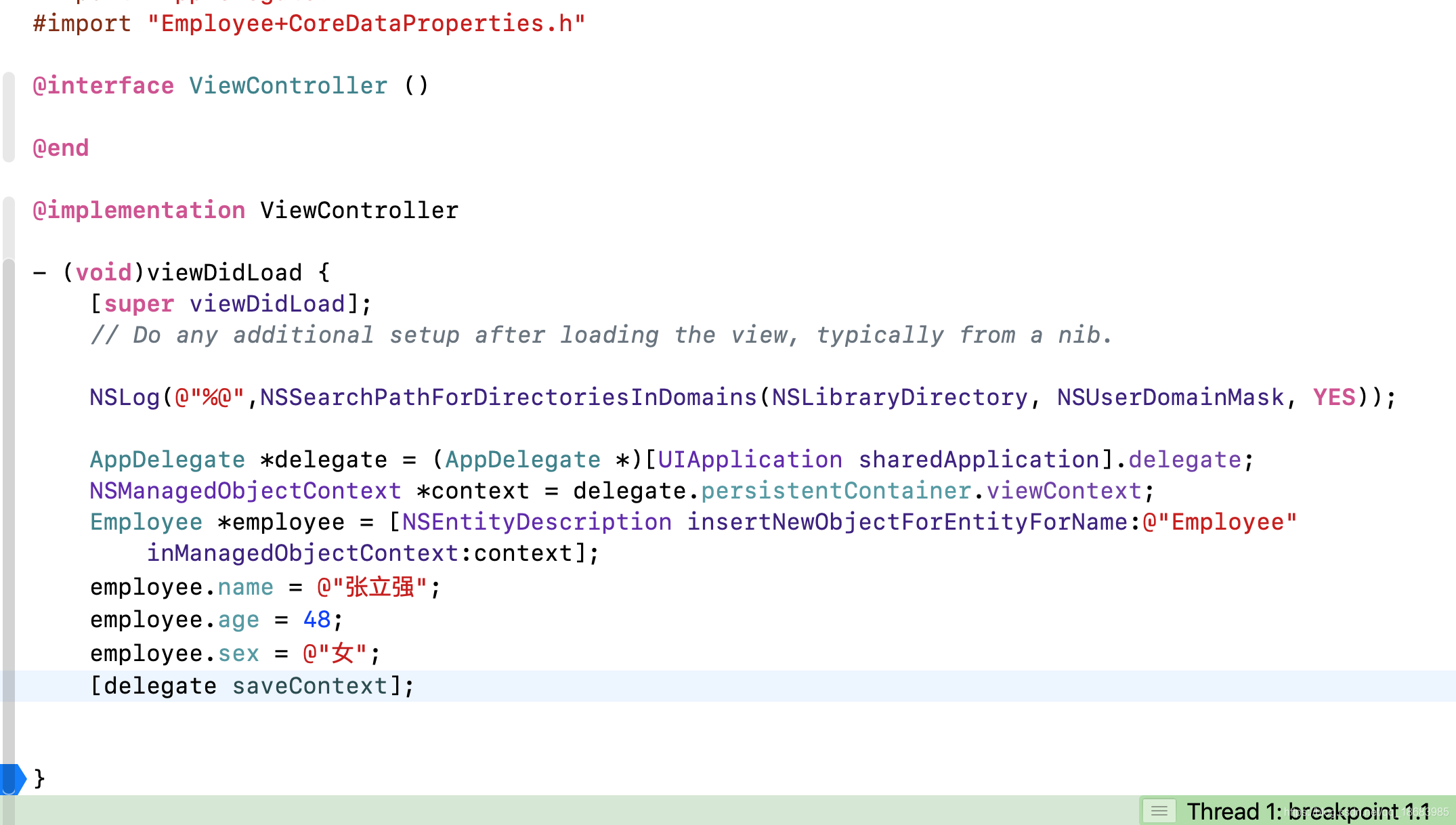Click the number 48 in age assignment
The image size is (1456, 825).
(316, 620)
